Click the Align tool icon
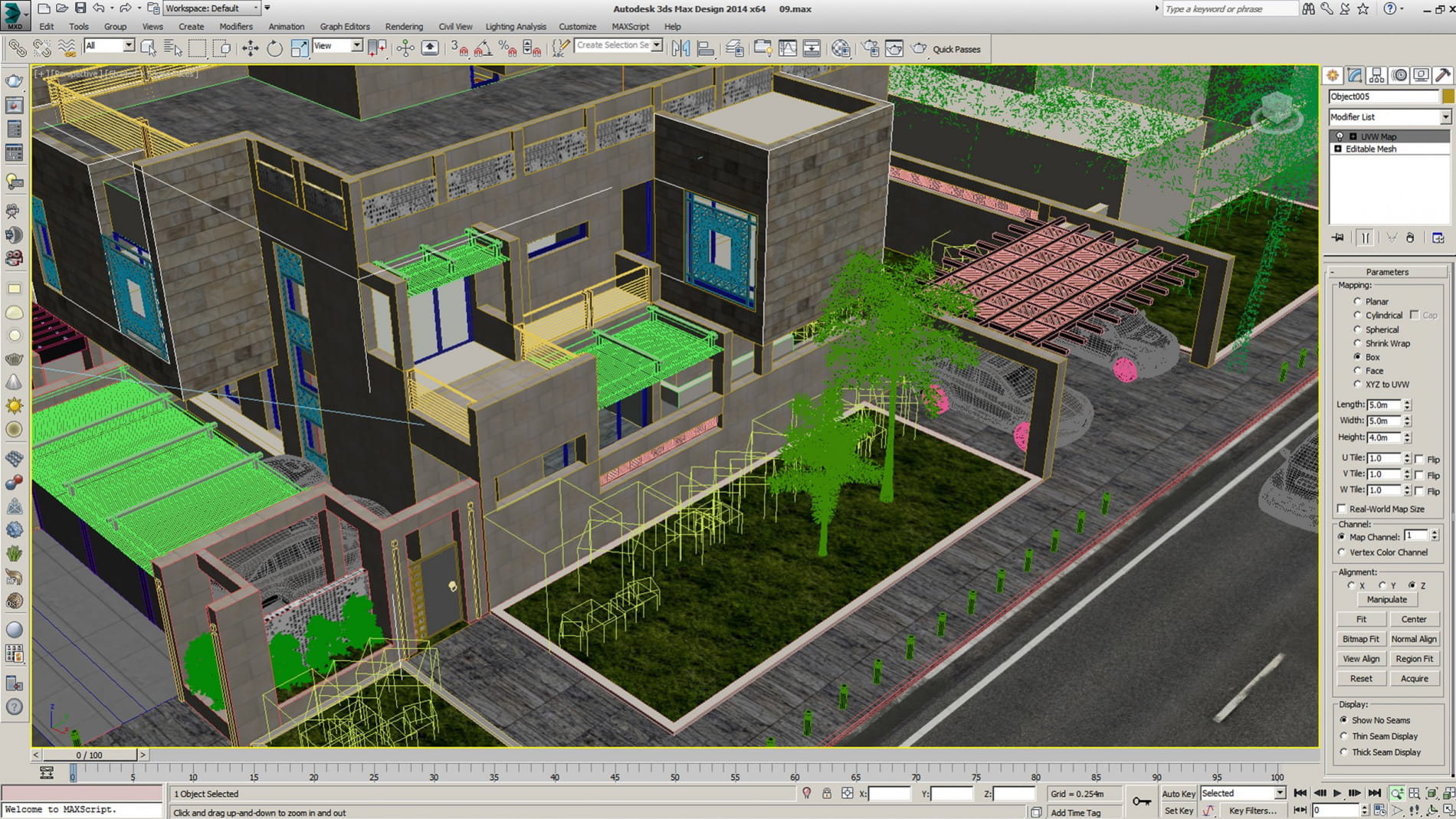Screen dimensions: 1456x819 (x=705, y=48)
